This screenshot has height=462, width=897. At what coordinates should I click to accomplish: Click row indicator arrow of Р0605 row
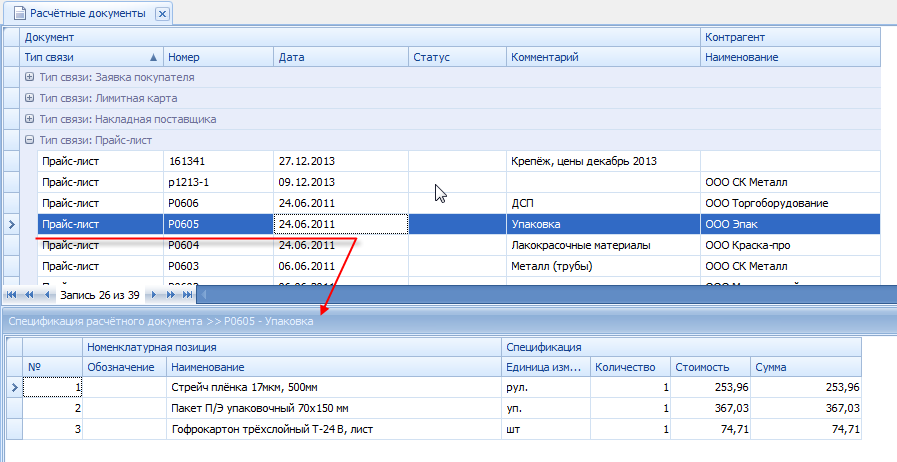(x=12, y=225)
